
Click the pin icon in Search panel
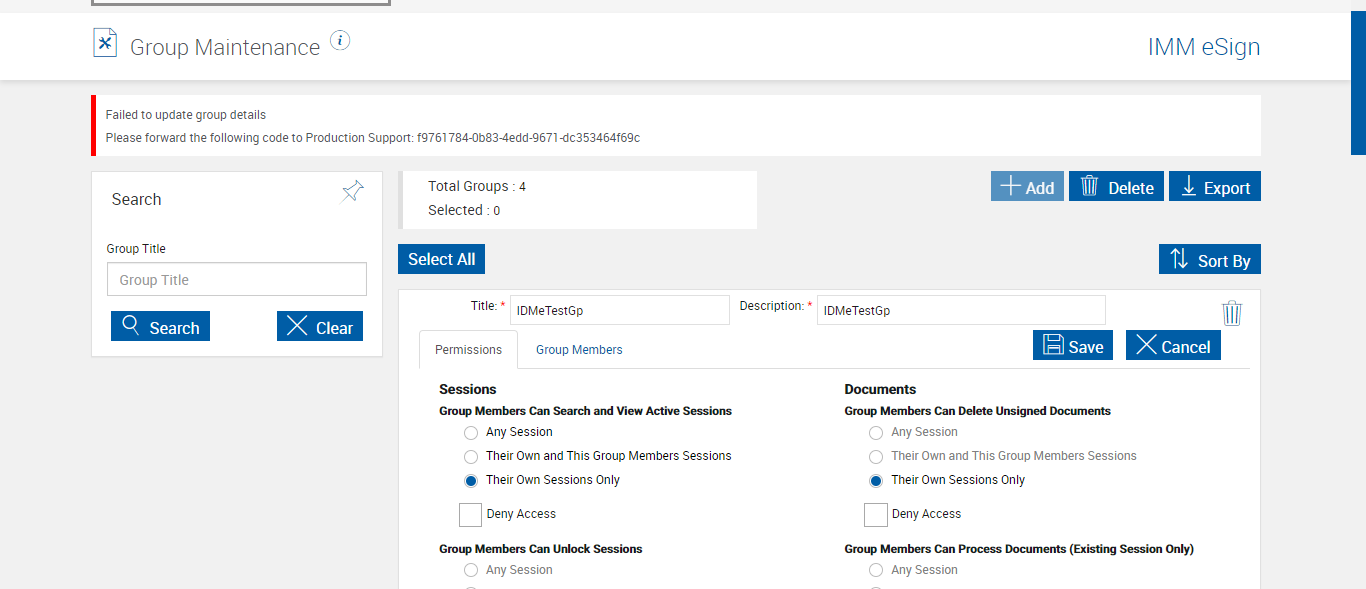352,192
